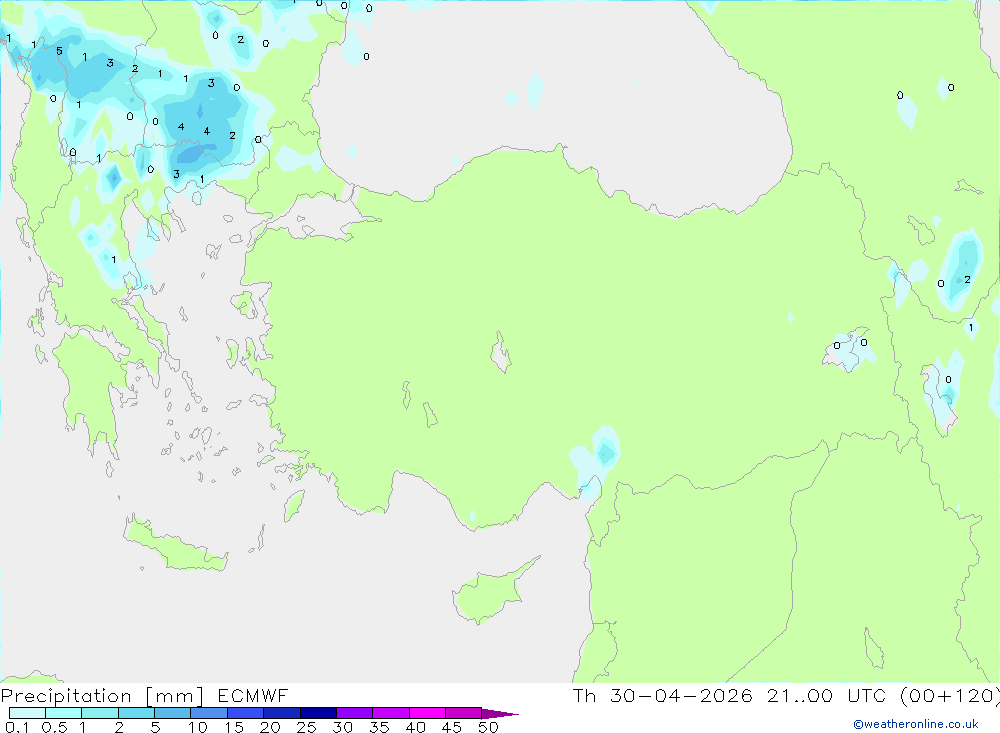Image resolution: width=1000 pixels, height=733 pixels.
Task: Pick the 40–45 mm magenta legend swatch
Action: click(x=427, y=713)
